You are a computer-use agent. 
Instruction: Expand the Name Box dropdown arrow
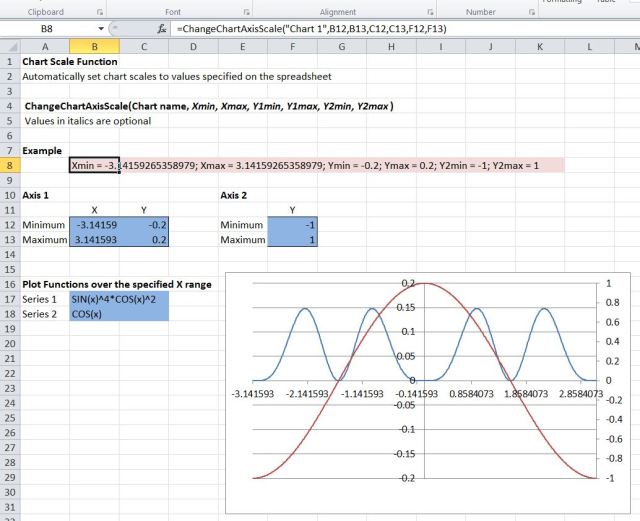click(102, 30)
